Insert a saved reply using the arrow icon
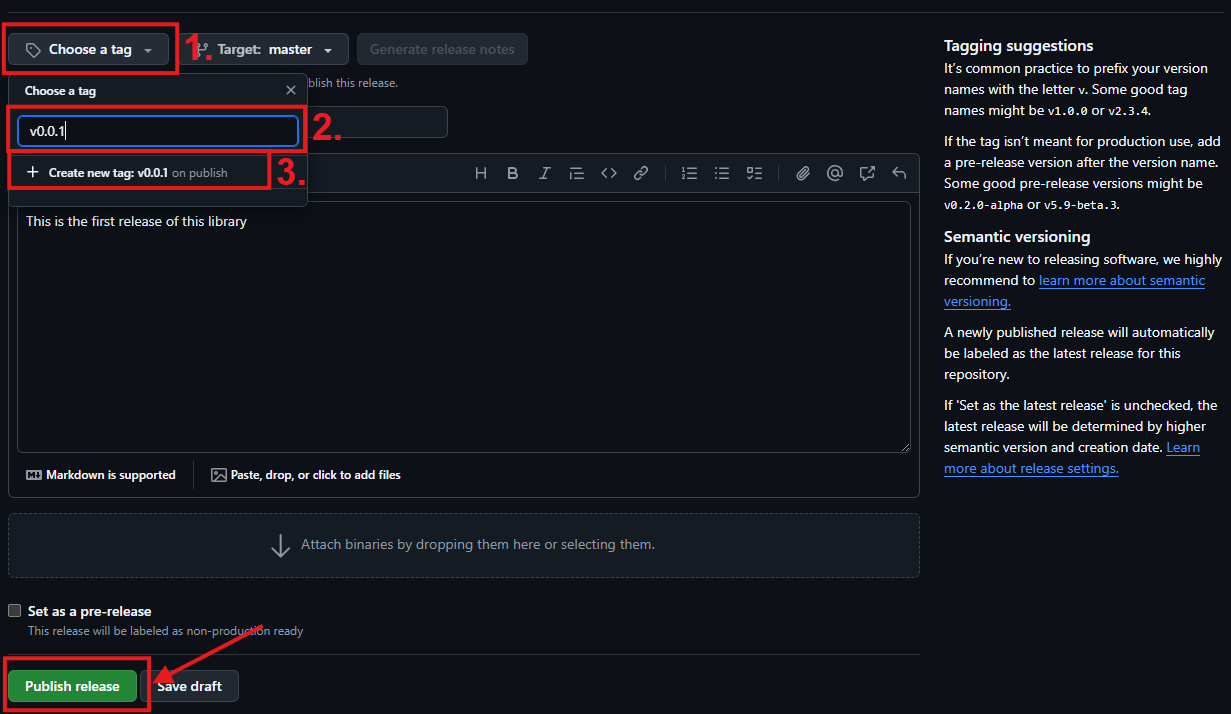 899,173
